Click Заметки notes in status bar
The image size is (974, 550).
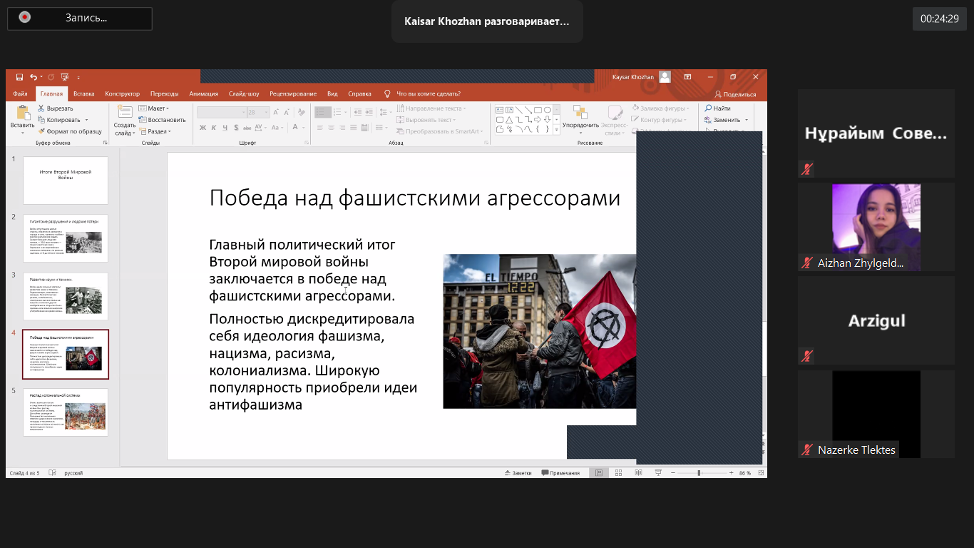518,473
